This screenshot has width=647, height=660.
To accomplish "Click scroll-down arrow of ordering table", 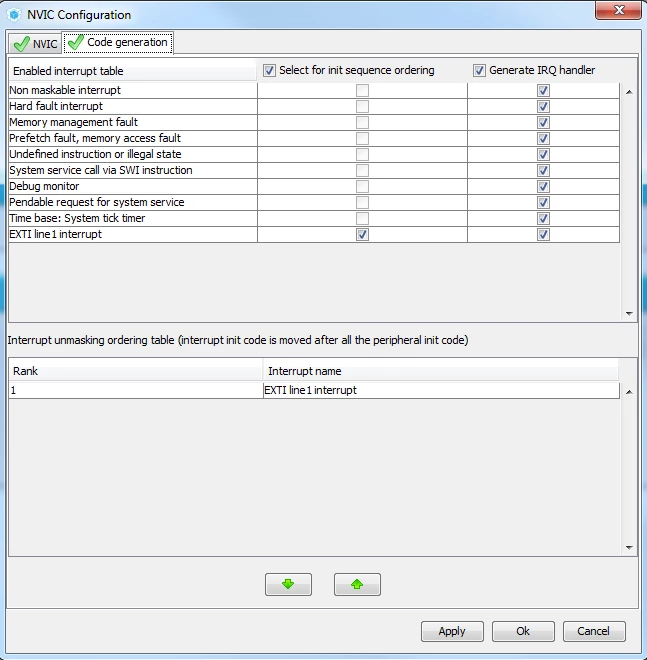I will [629, 547].
